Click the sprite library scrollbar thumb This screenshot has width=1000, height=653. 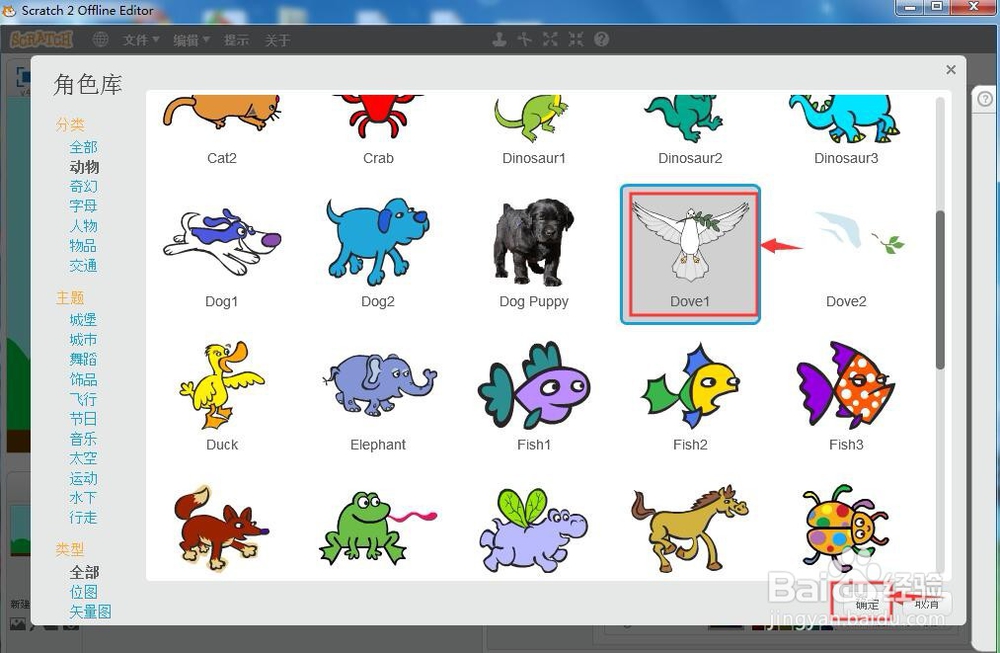940,290
